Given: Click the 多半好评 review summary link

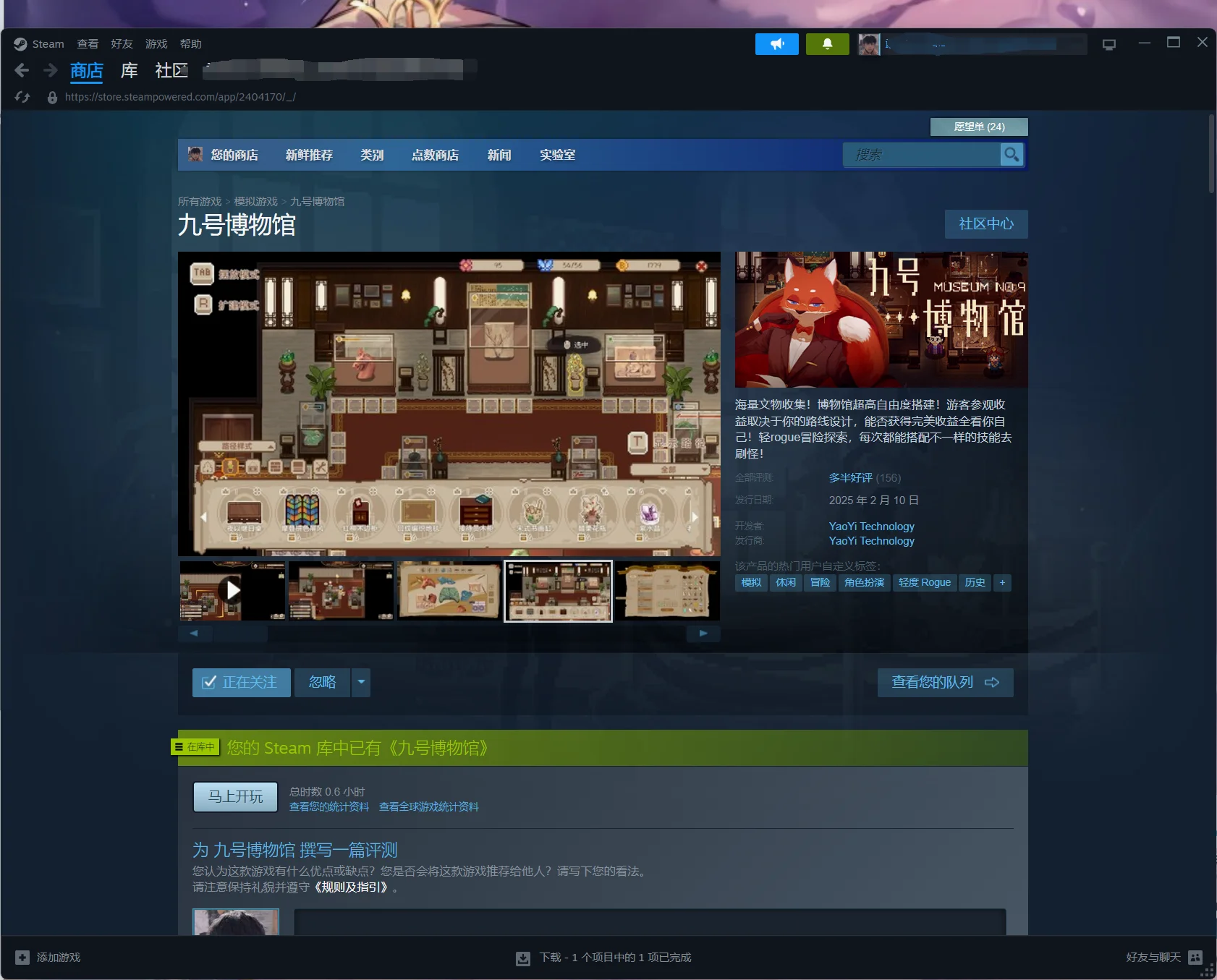Looking at the screenshot, I should [x=851, y=478].
